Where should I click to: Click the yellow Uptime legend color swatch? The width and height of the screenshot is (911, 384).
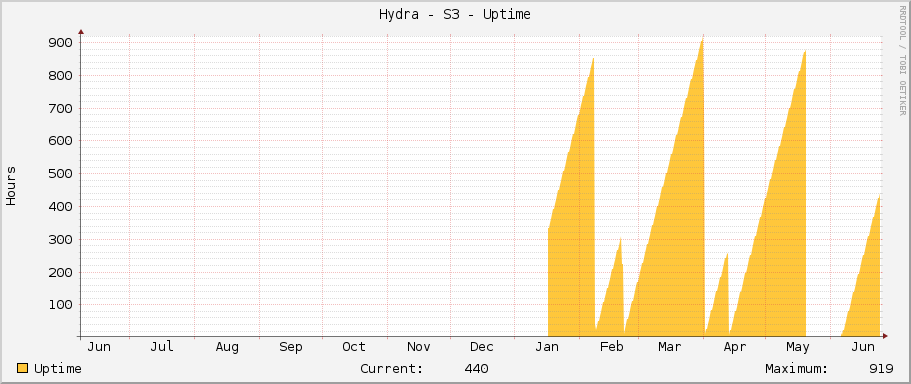tap(23, 368)
